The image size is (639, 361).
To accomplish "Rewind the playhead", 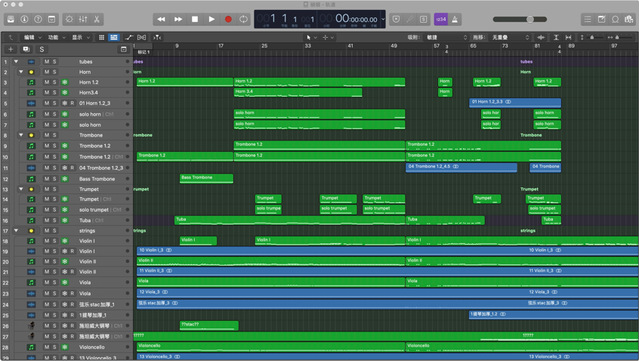I will (161, 19).
